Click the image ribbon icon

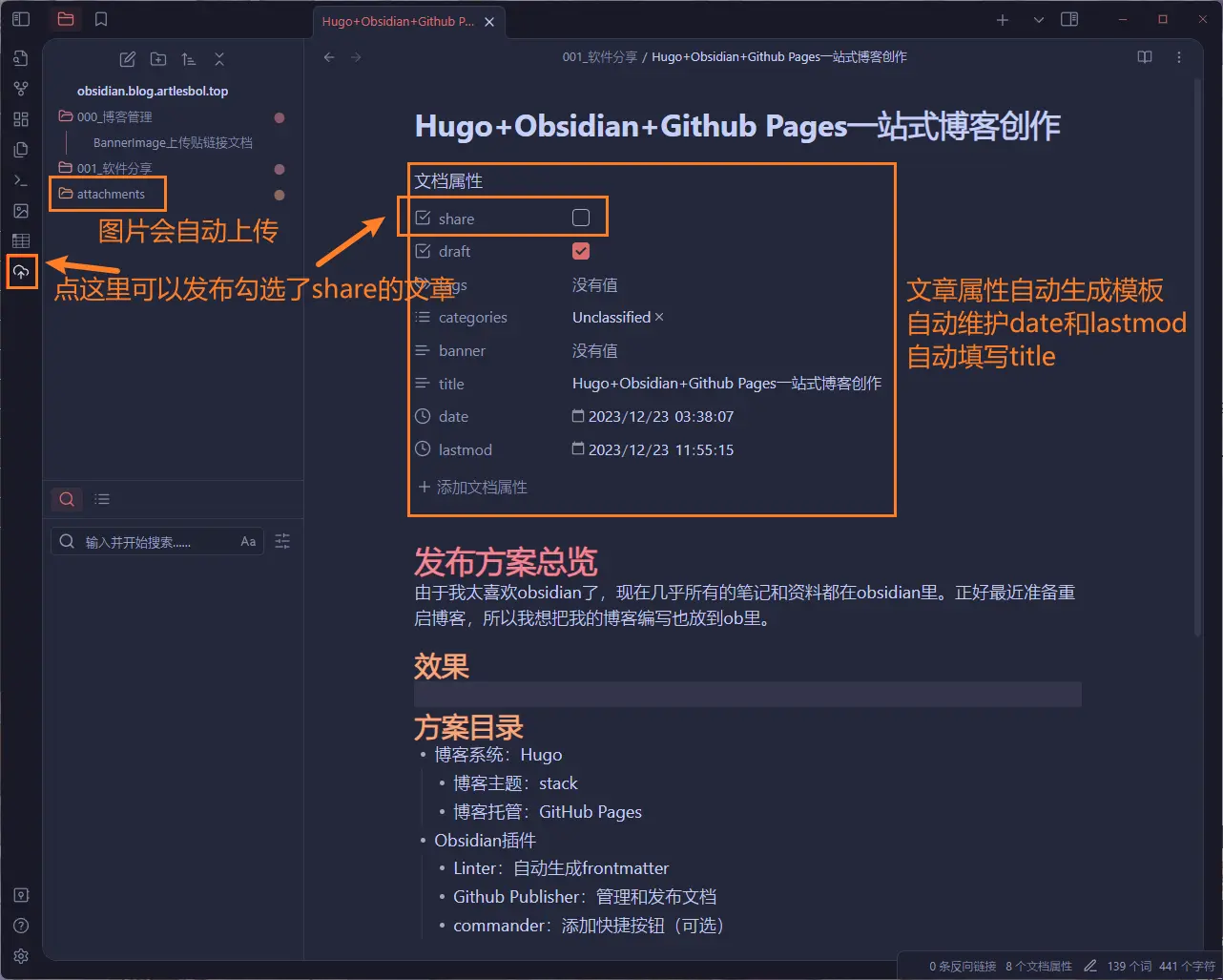point(21,211)
